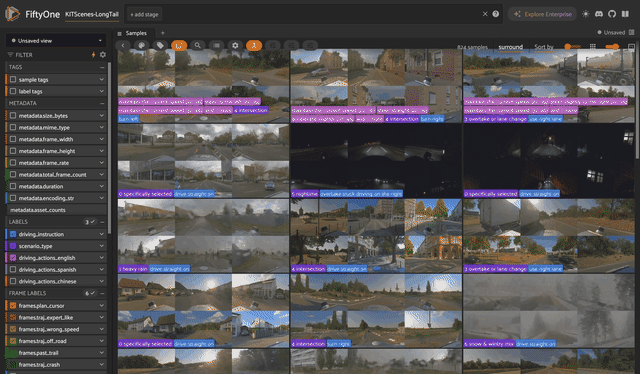
Task: Toggle all FRAME LABELS with the 6 check badge
Action: 90,293
